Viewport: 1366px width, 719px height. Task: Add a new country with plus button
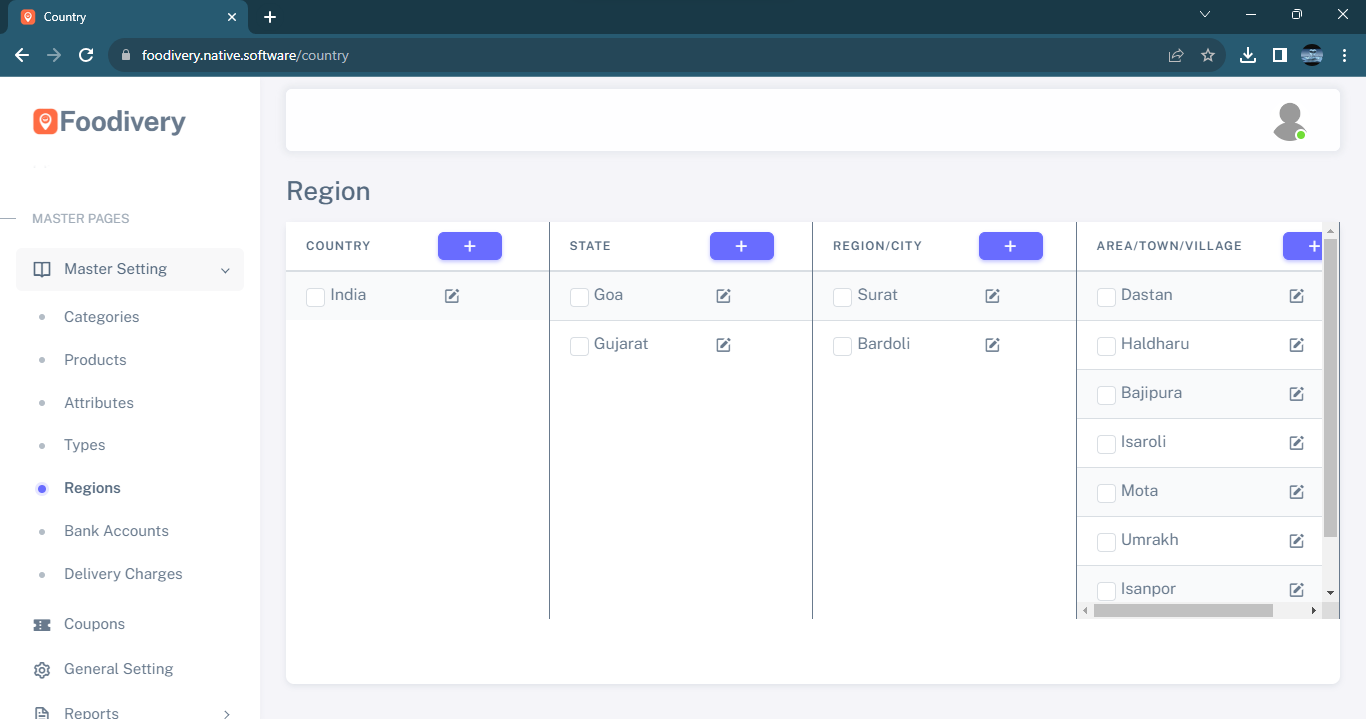point(469,246)
